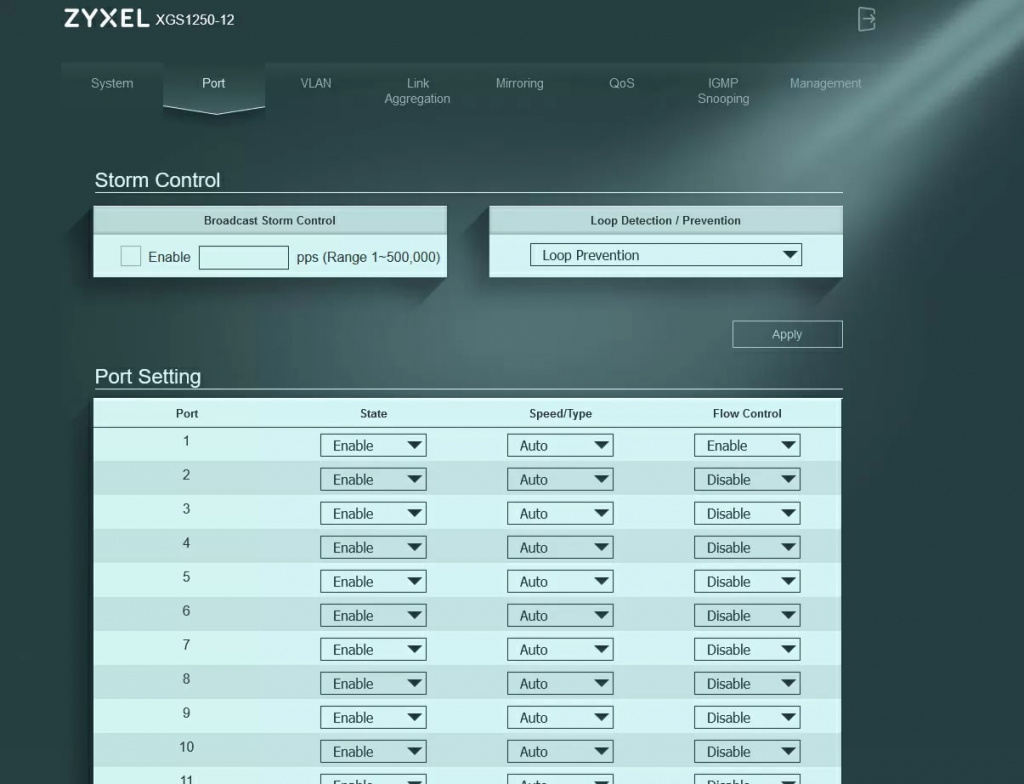Open the System tab

point(112,84)
